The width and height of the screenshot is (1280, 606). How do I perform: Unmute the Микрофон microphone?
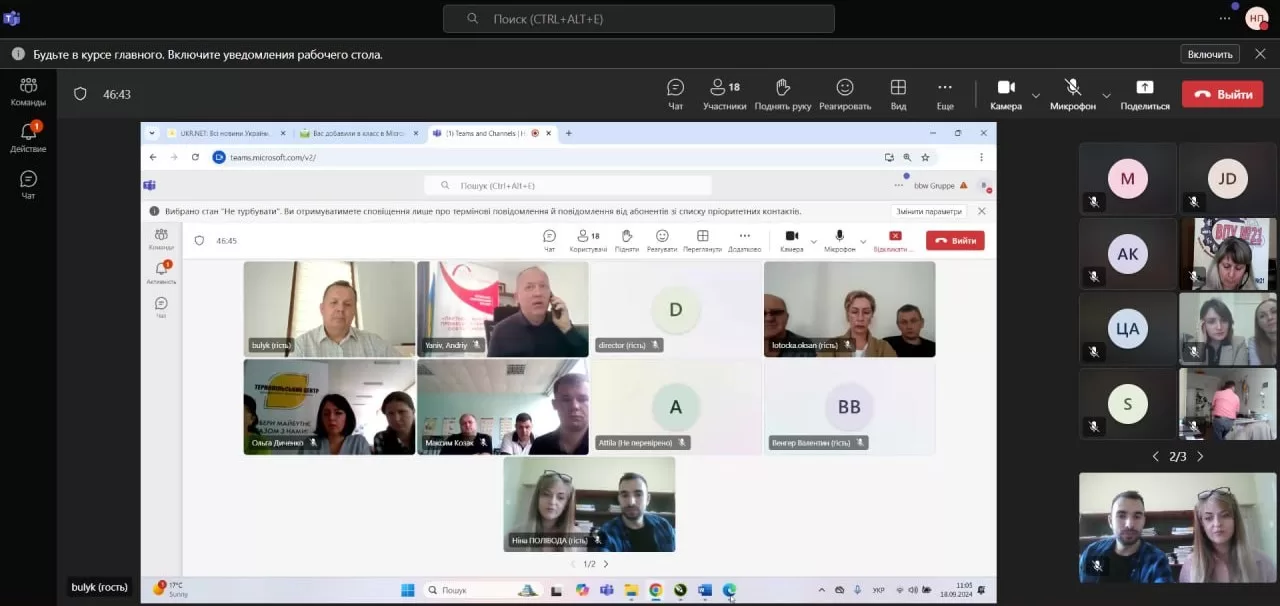click(1073, 94)
